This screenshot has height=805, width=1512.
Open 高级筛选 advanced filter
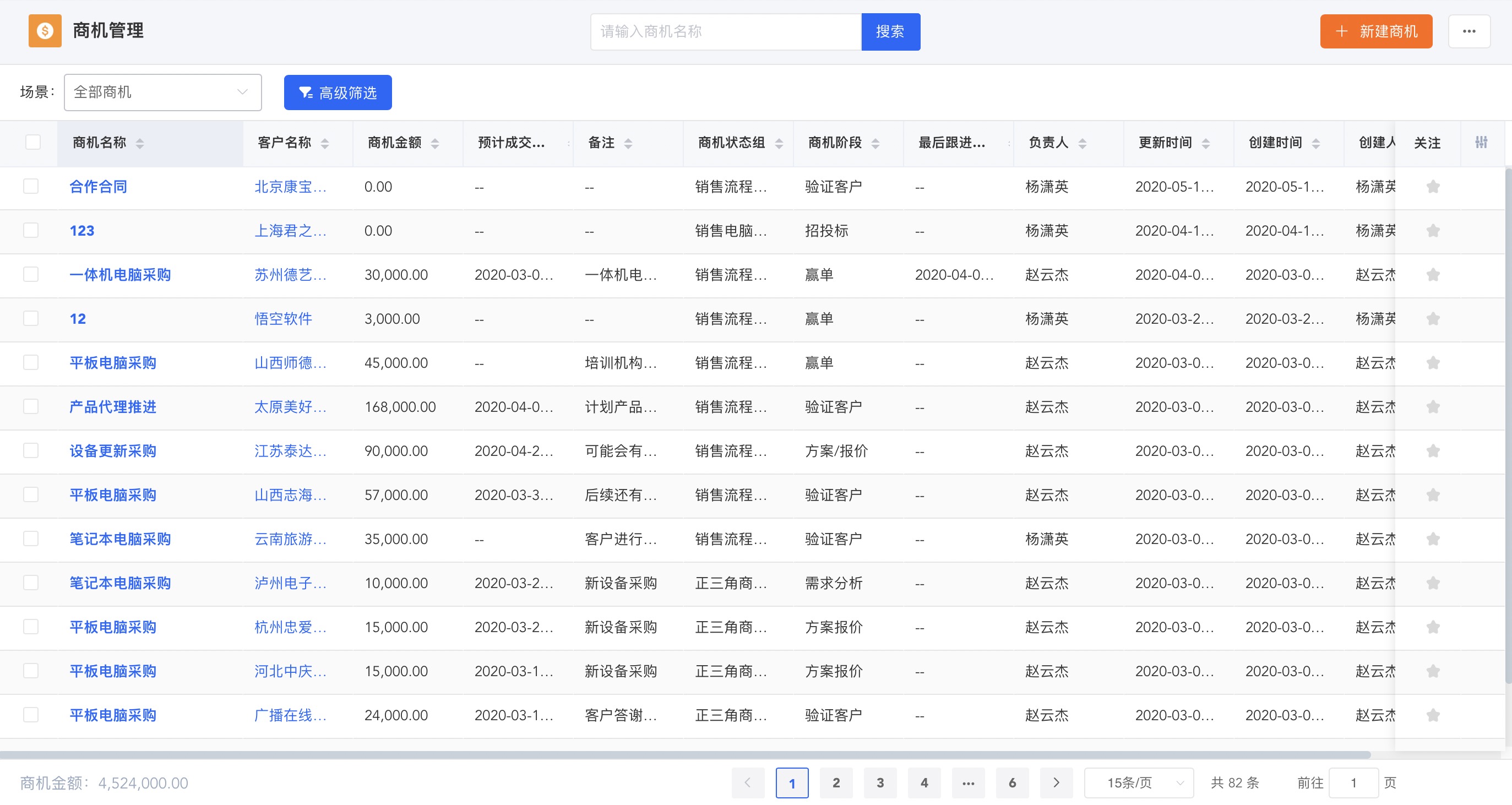tap(338, 92)
